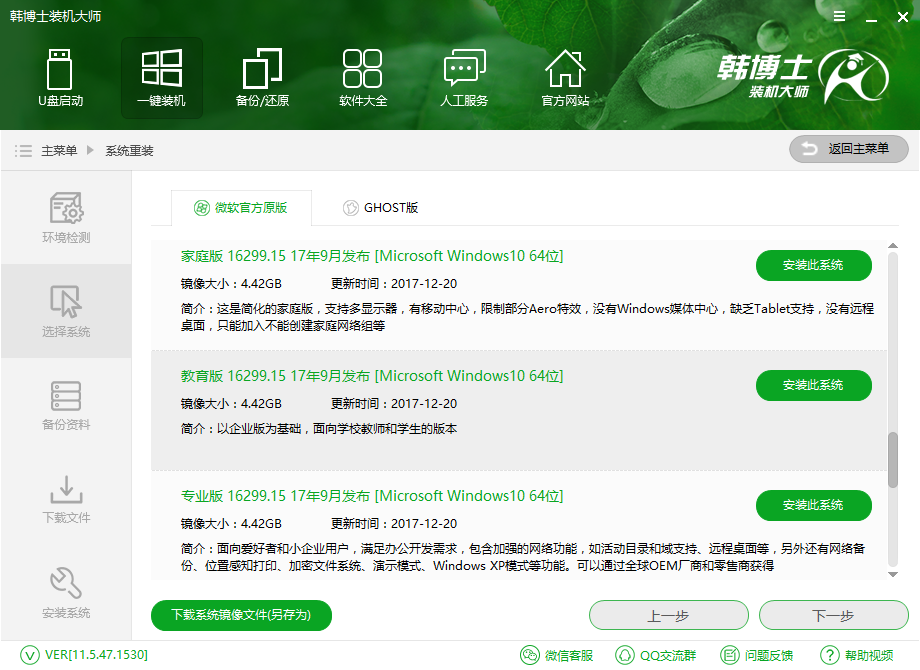Install the 家庭版 system via 安装此系统
This screenshot has width=920, height=670.
pyautogui.click(x=813, y=265)
